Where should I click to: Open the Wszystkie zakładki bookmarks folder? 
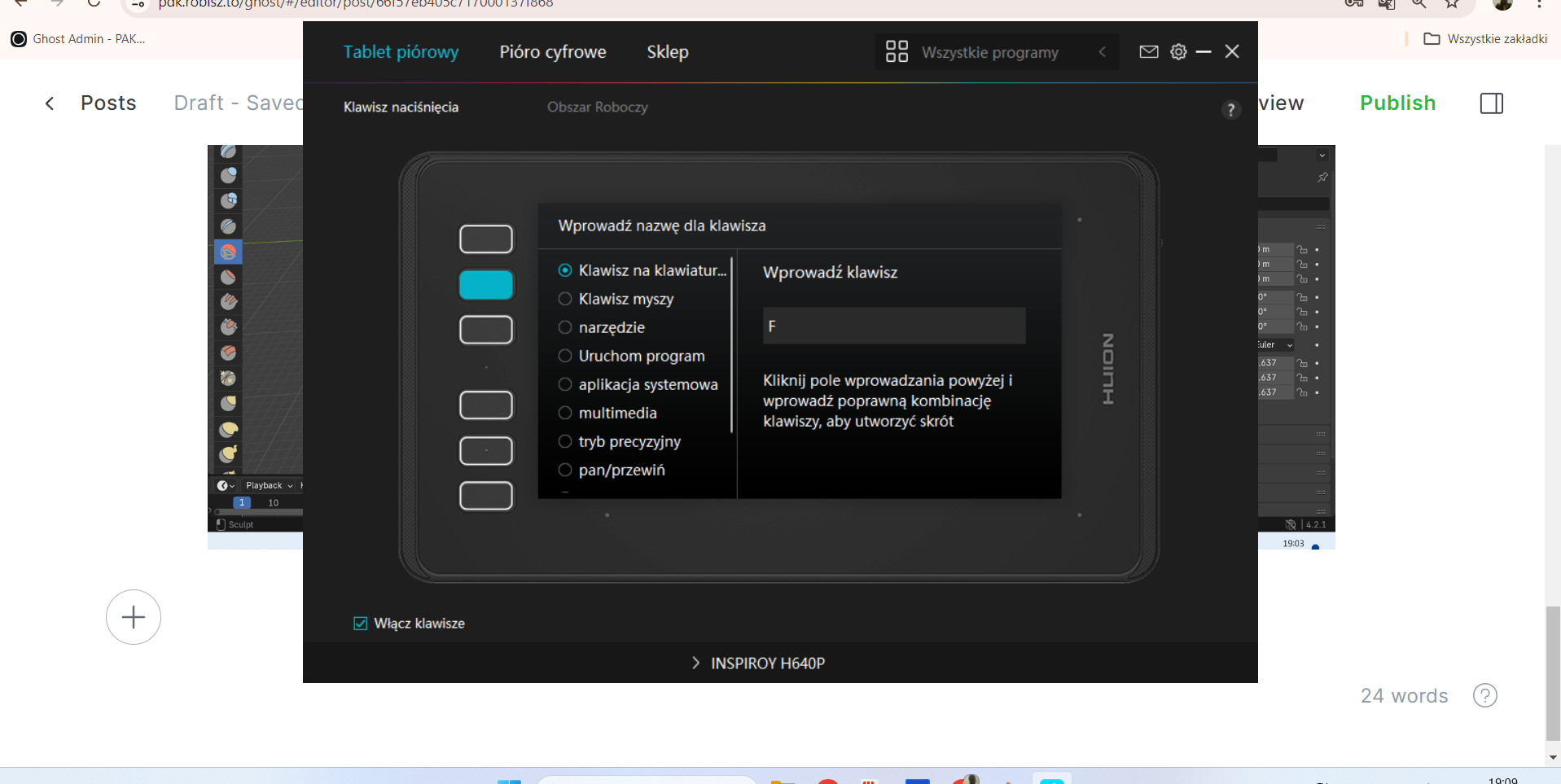1484,39
